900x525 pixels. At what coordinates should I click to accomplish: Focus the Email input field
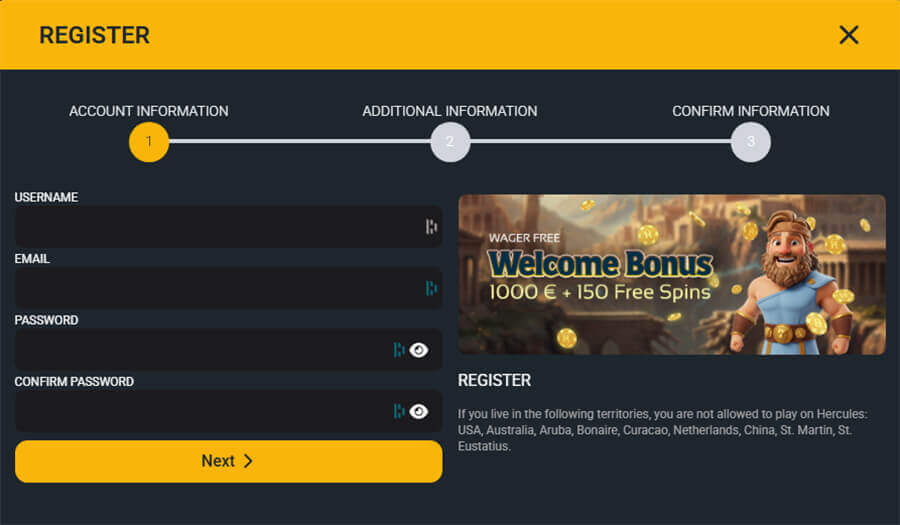pyautogui.click(x=228, y=288)
